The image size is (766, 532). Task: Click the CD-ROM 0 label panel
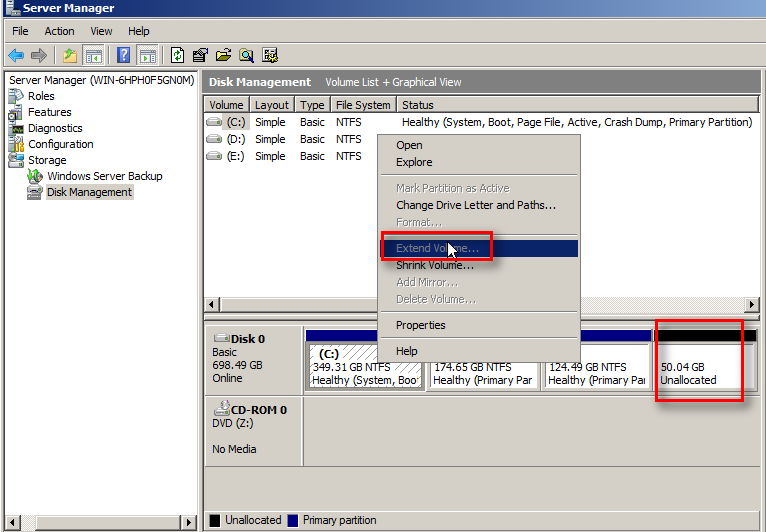(x=254, y=431)
